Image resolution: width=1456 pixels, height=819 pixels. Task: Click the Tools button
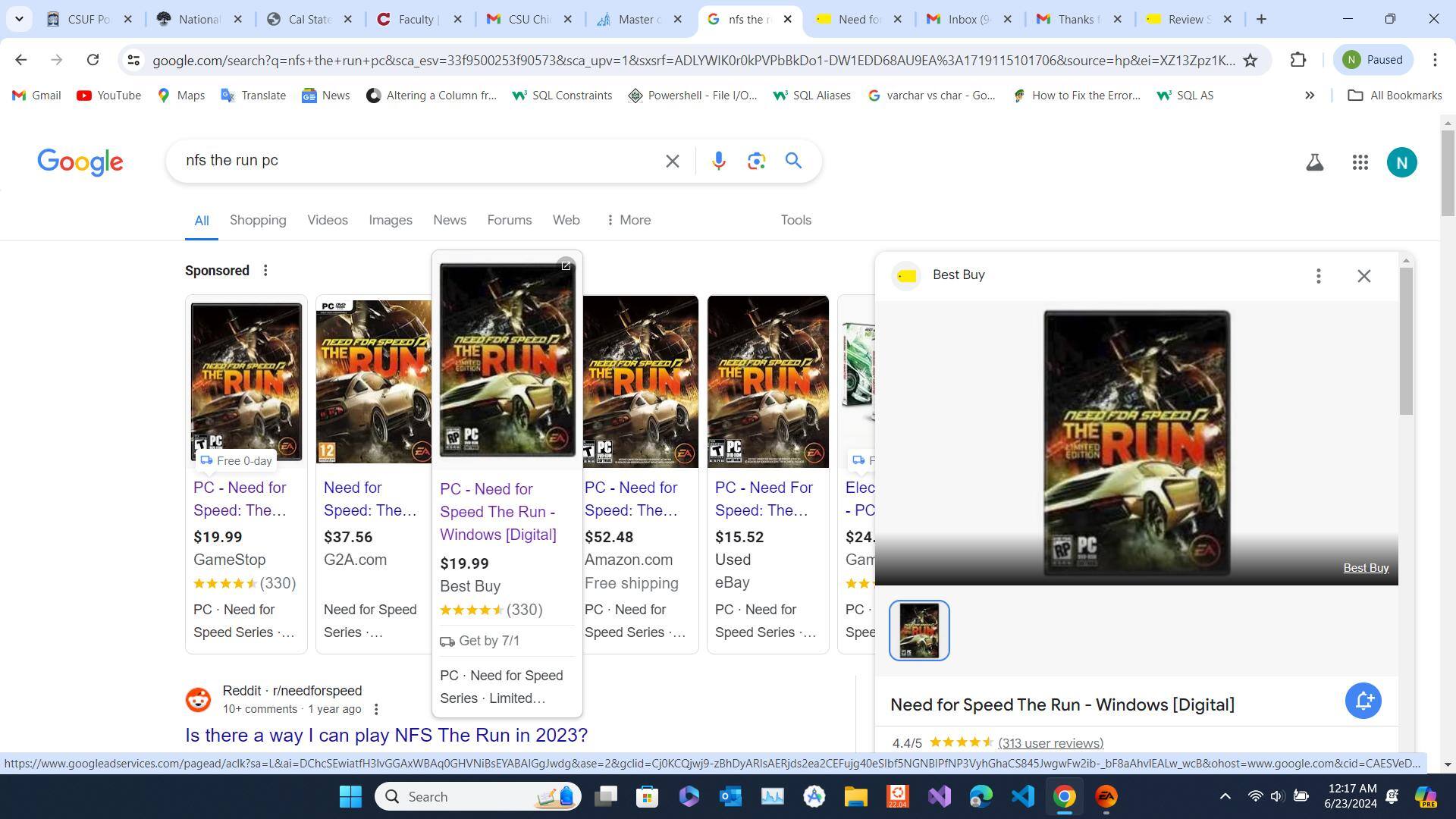click(795, 220)
